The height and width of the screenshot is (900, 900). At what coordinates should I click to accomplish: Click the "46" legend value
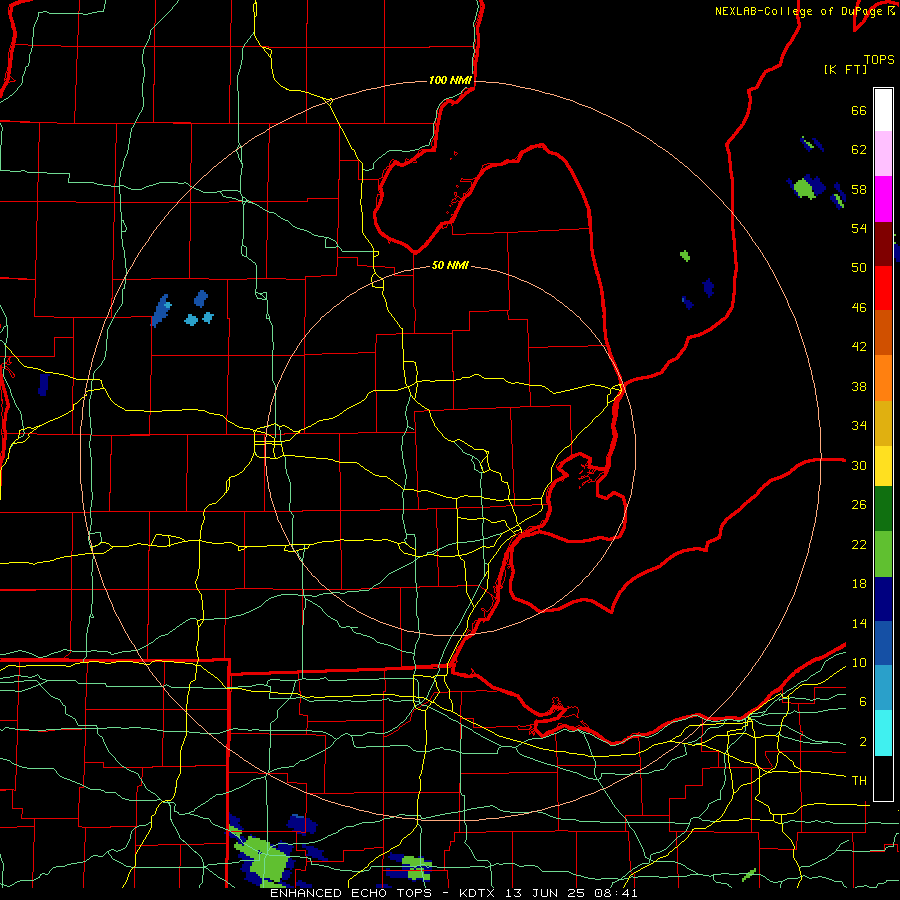(x=859, y=308)
